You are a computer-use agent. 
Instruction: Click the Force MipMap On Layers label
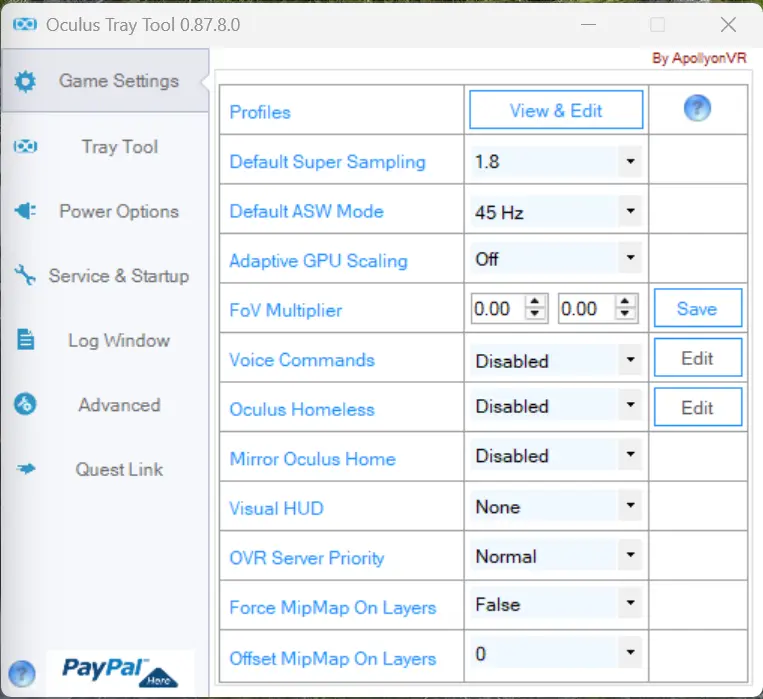click(332, 607)
